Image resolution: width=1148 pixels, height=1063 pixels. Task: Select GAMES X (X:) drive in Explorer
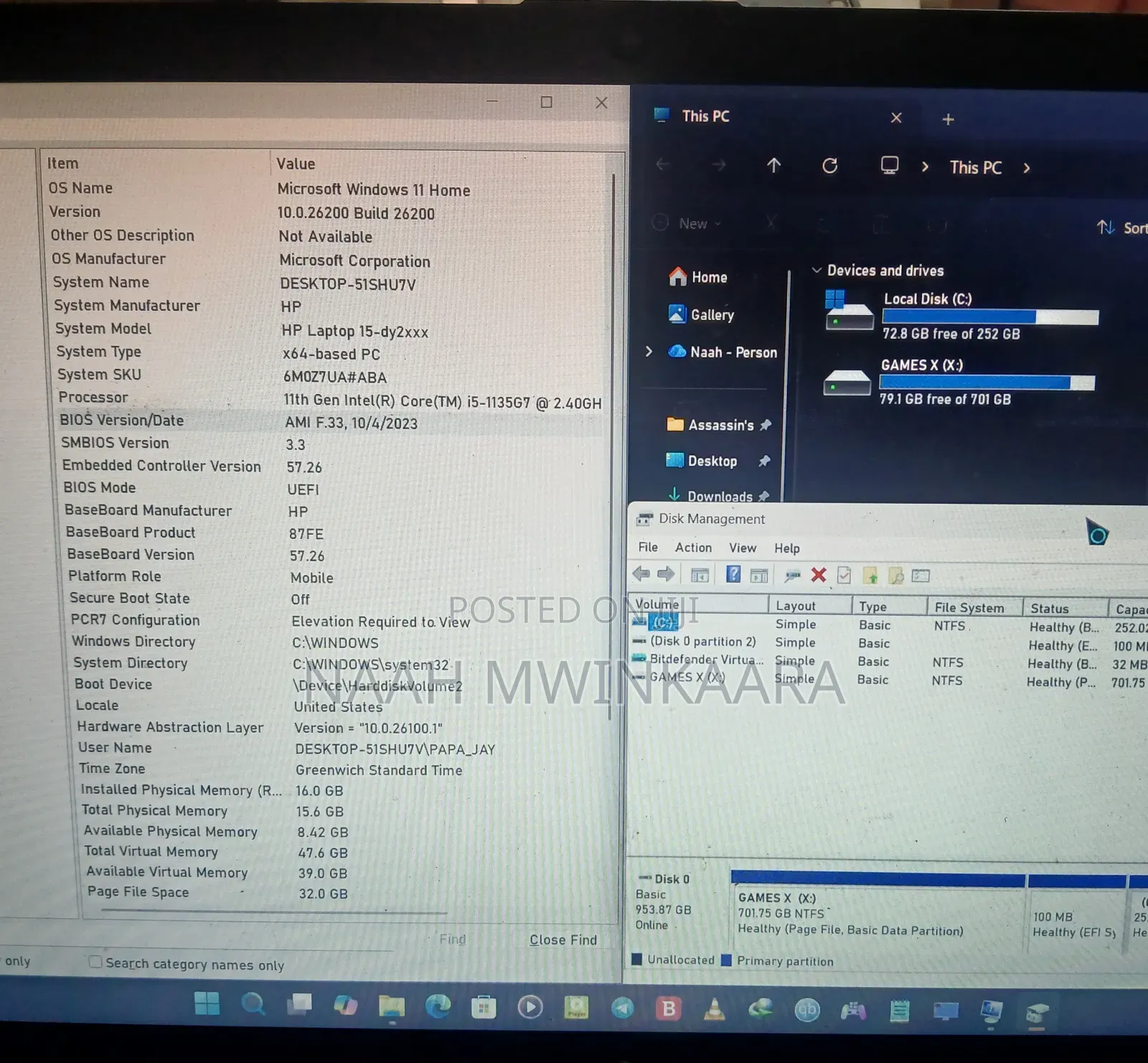[959, 382]
